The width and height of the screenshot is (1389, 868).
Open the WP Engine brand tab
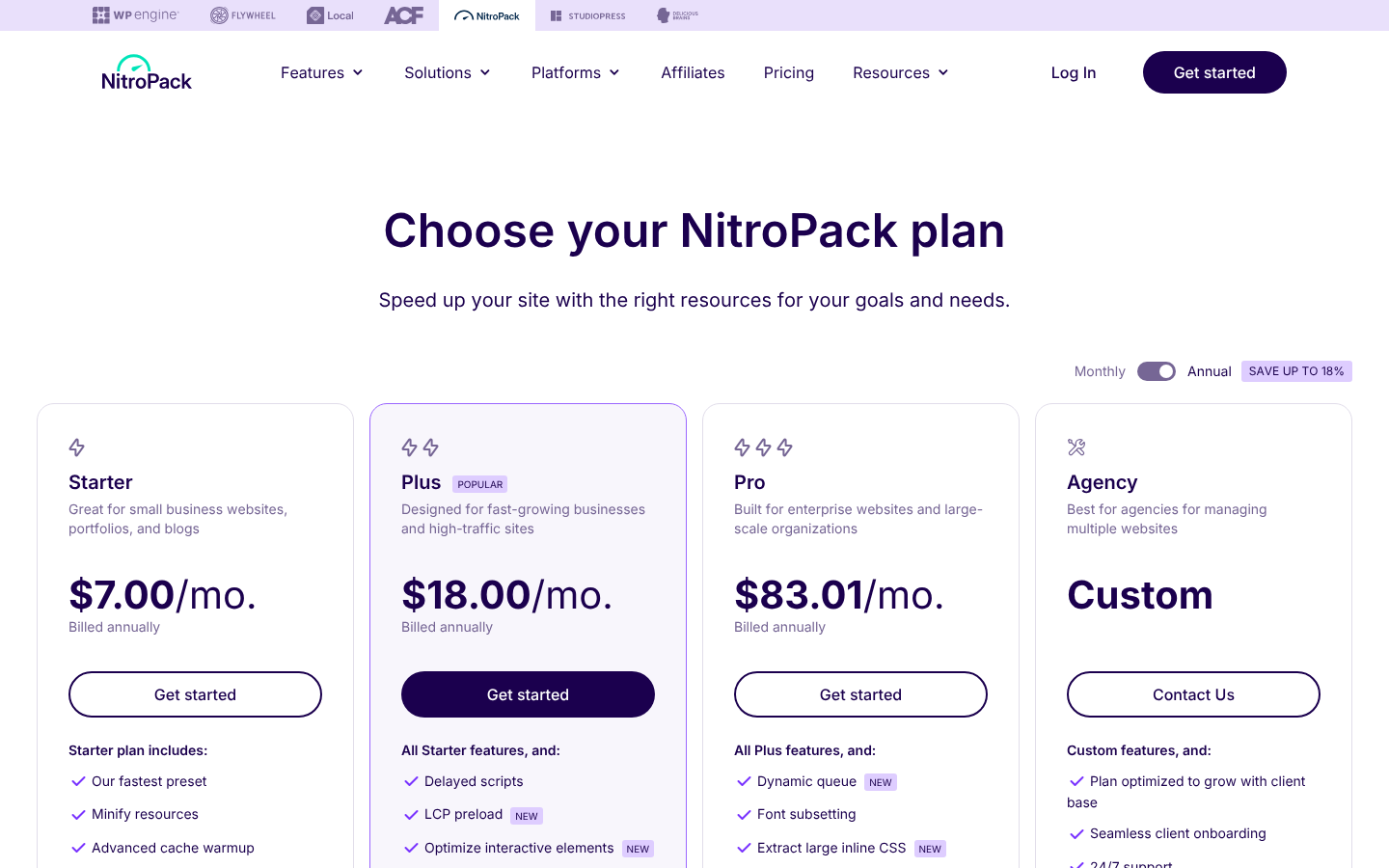[x=135, y=15]
